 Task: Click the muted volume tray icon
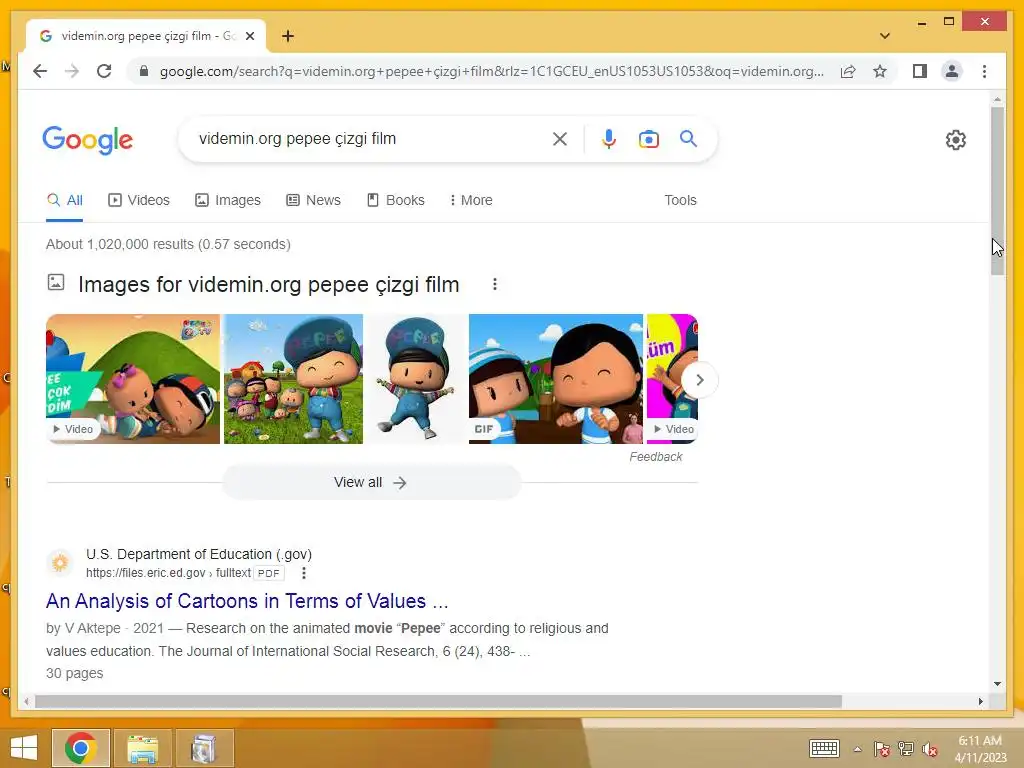(929, 749)
